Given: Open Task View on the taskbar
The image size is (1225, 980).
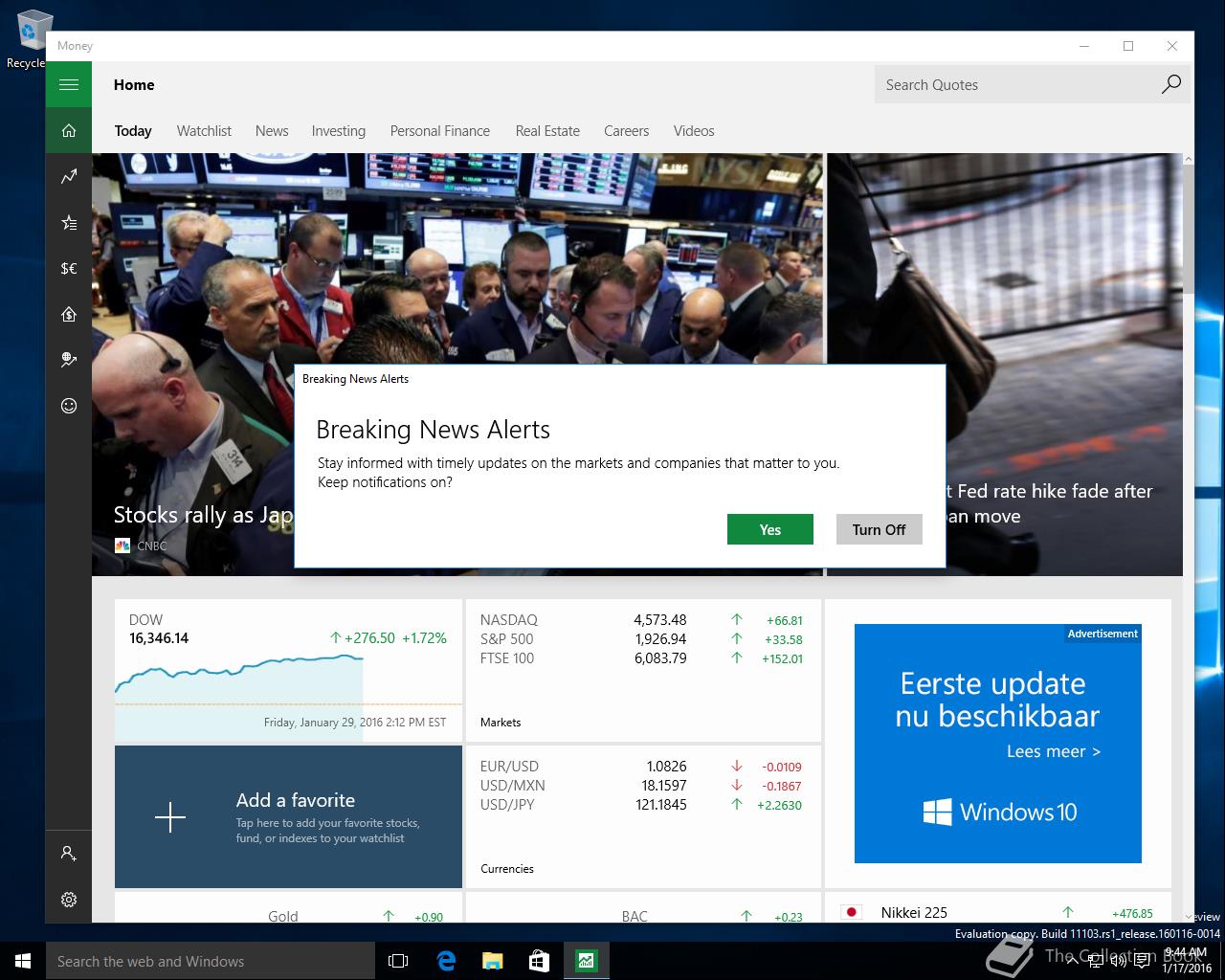Looking at the screenshot, I should pyautogui.click(x=398, y=961).
